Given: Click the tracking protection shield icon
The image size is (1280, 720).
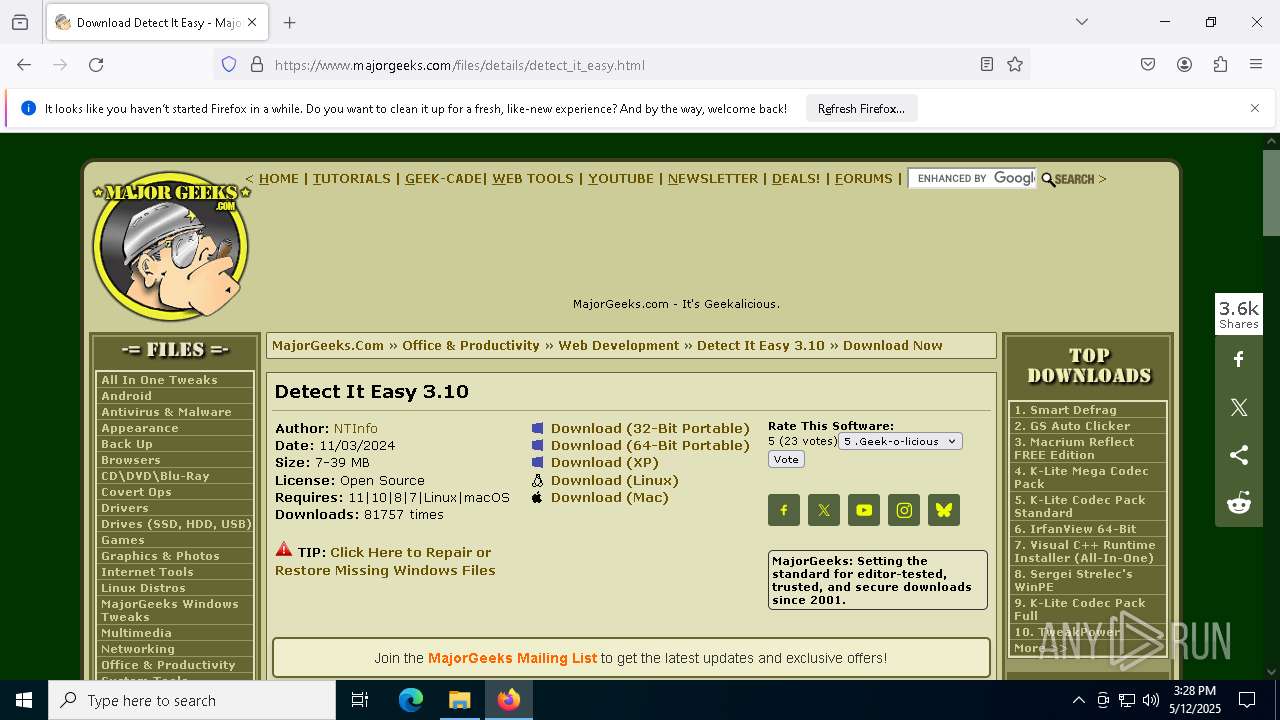Looking at the screenshot, I should [229, 65].
